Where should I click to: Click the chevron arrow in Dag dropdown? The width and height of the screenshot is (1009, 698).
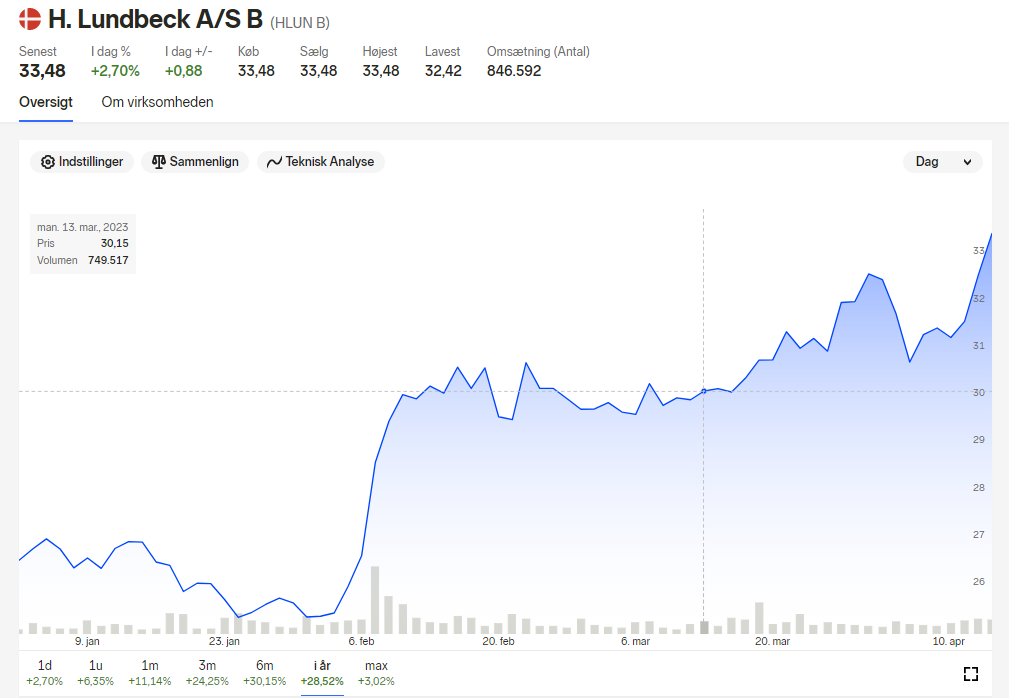pos(967,162)
